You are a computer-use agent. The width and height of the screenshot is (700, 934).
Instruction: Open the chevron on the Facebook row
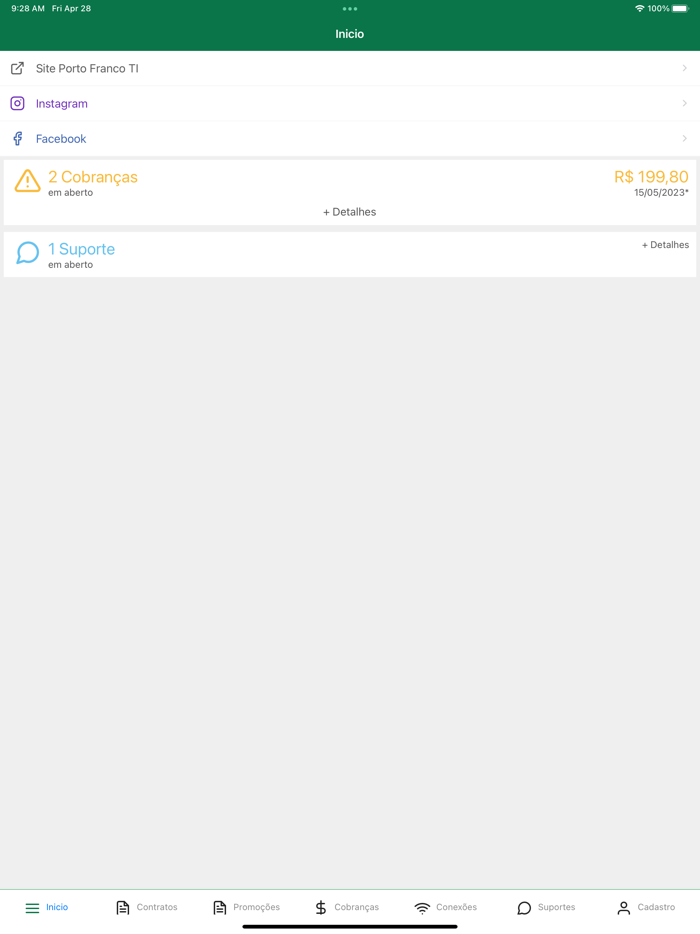point(685,139)
